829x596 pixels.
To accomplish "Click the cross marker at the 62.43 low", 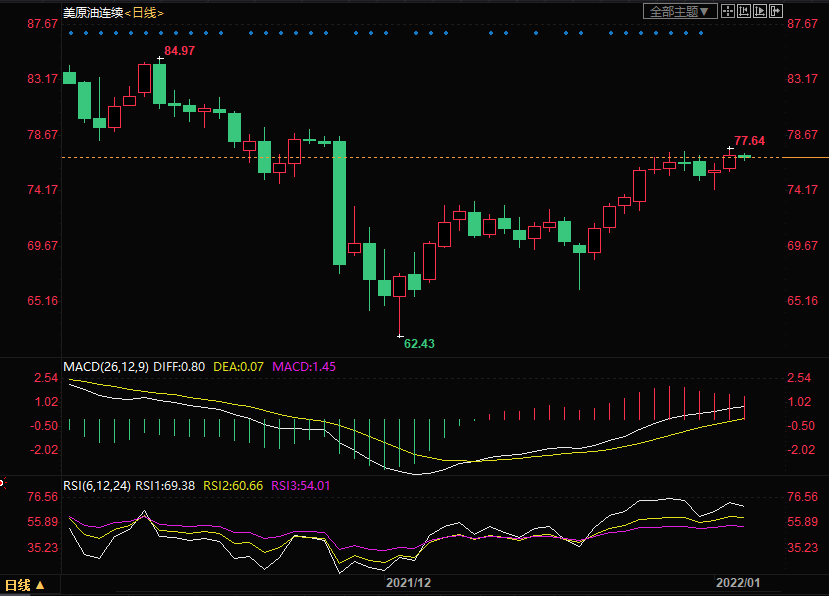I will (400, 335).
